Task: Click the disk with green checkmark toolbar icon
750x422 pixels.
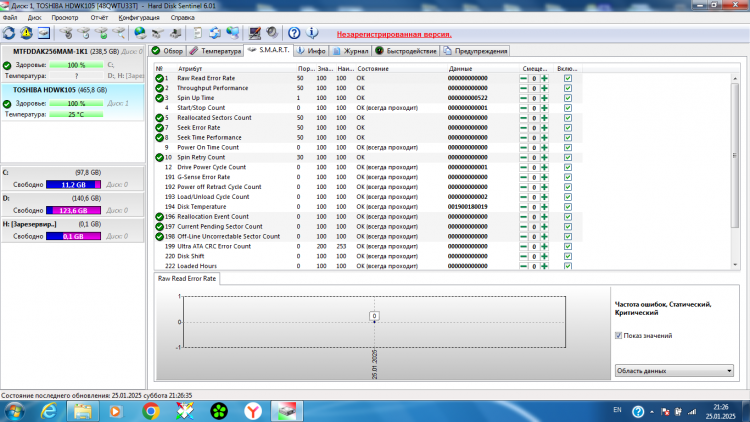Action: click(x=101, y=33)
